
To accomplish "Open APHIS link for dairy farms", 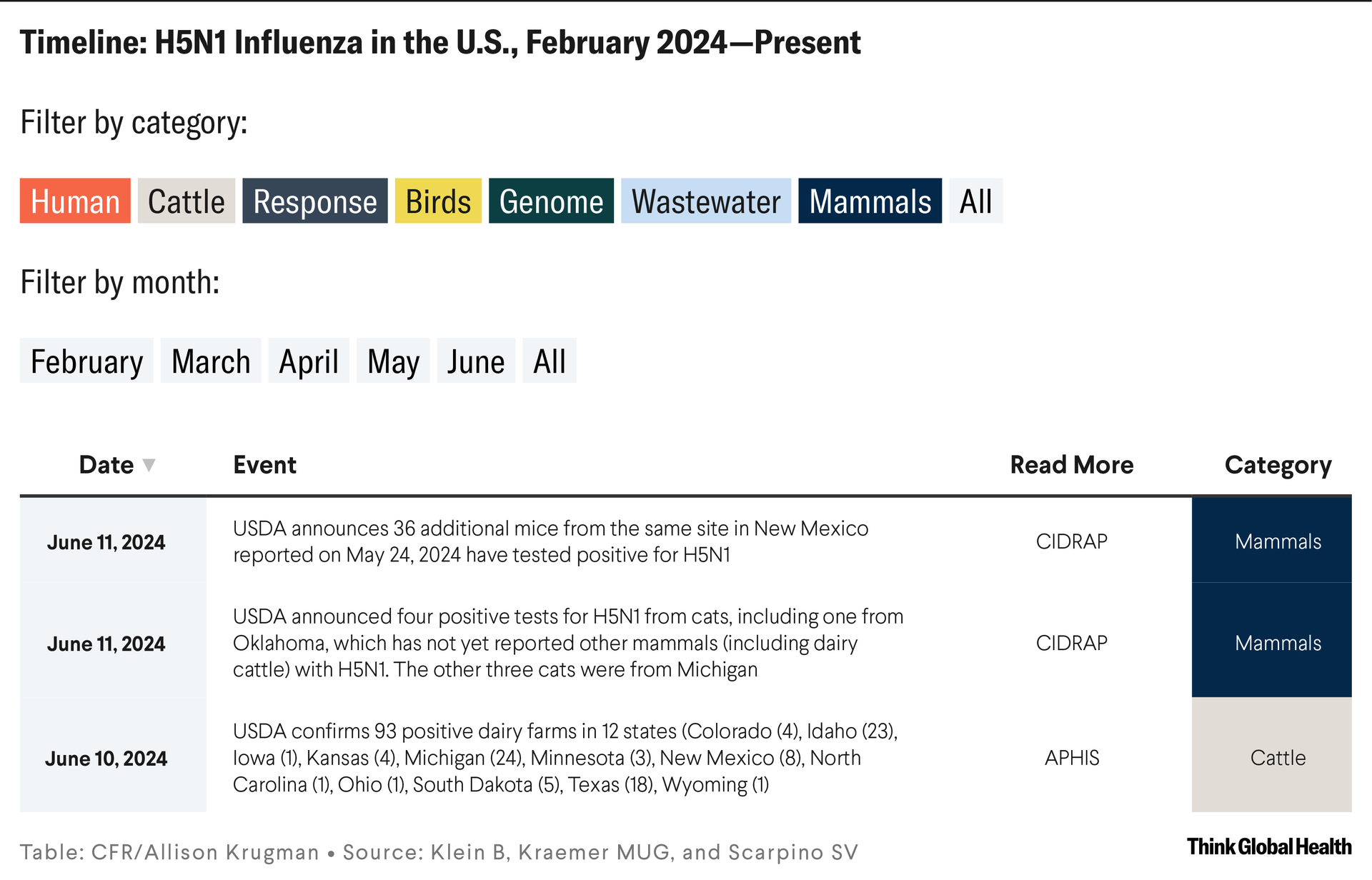I will coord(1071,758).
